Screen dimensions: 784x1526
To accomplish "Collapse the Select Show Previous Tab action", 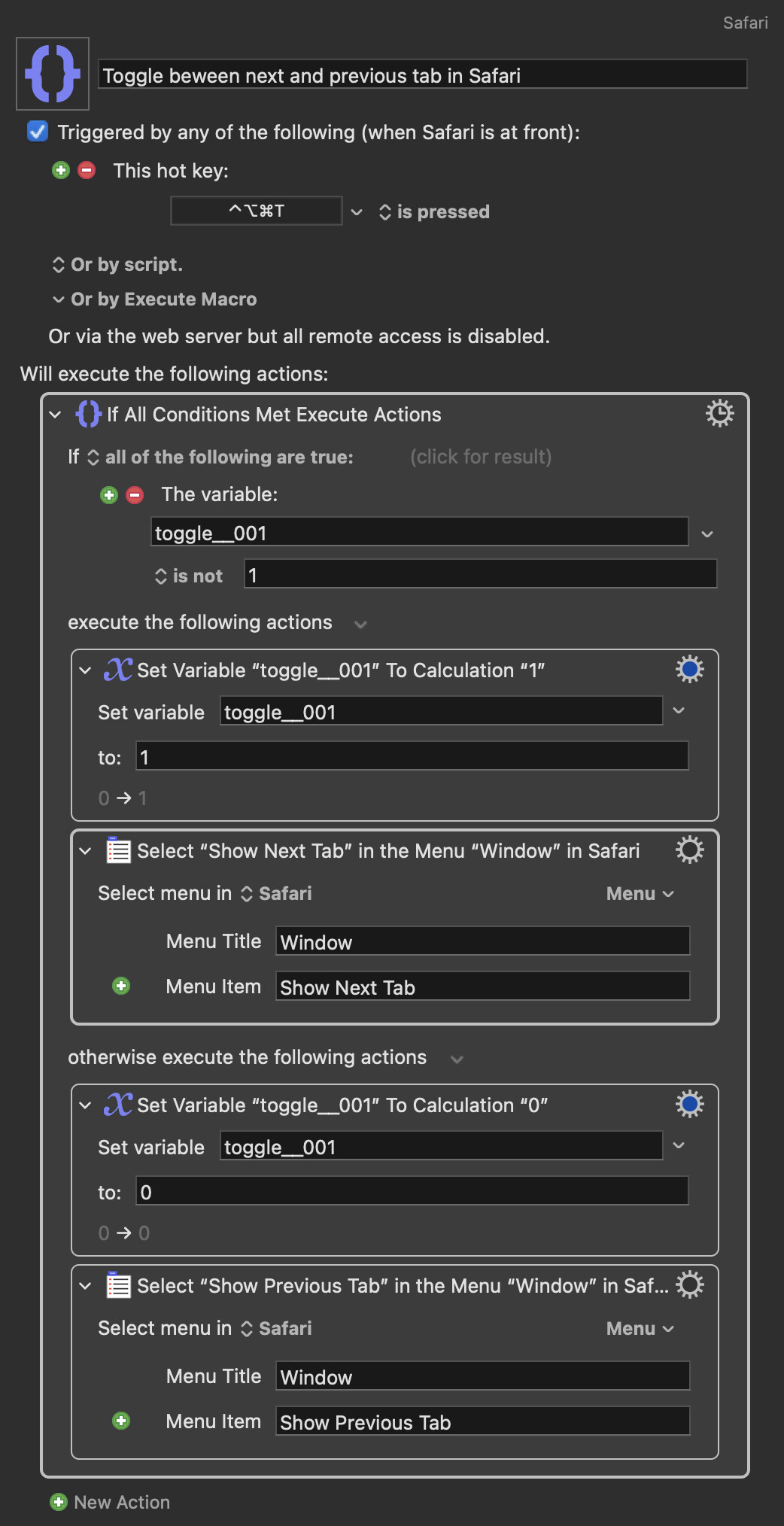I will click(x=85, y=1286).
